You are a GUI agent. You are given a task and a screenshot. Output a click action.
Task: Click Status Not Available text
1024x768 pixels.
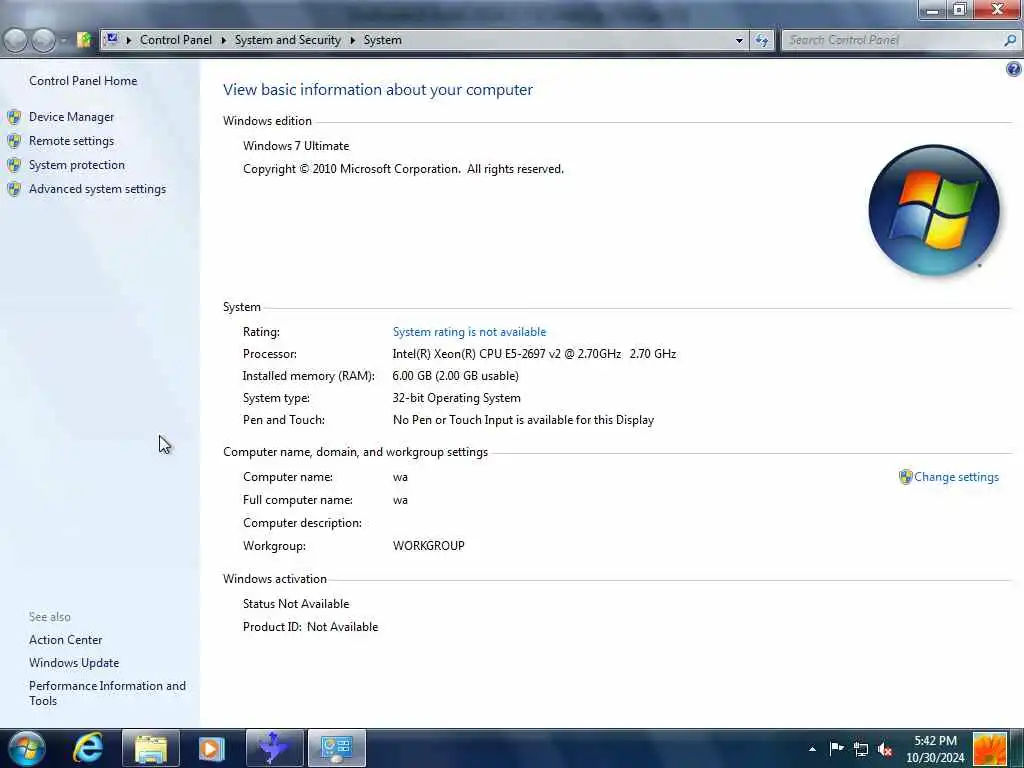click(296, 604)
